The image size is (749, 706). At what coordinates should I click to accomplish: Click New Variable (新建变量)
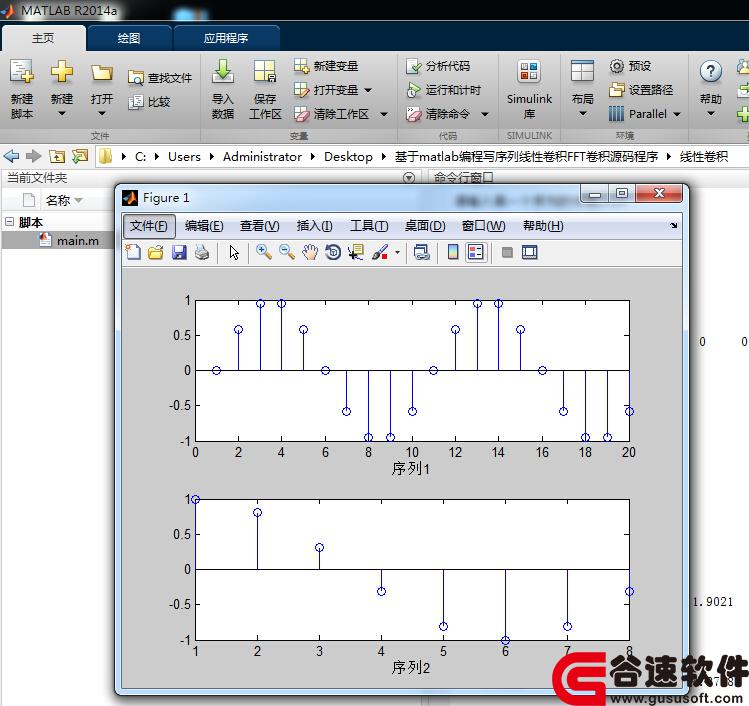tap(326, 66)
